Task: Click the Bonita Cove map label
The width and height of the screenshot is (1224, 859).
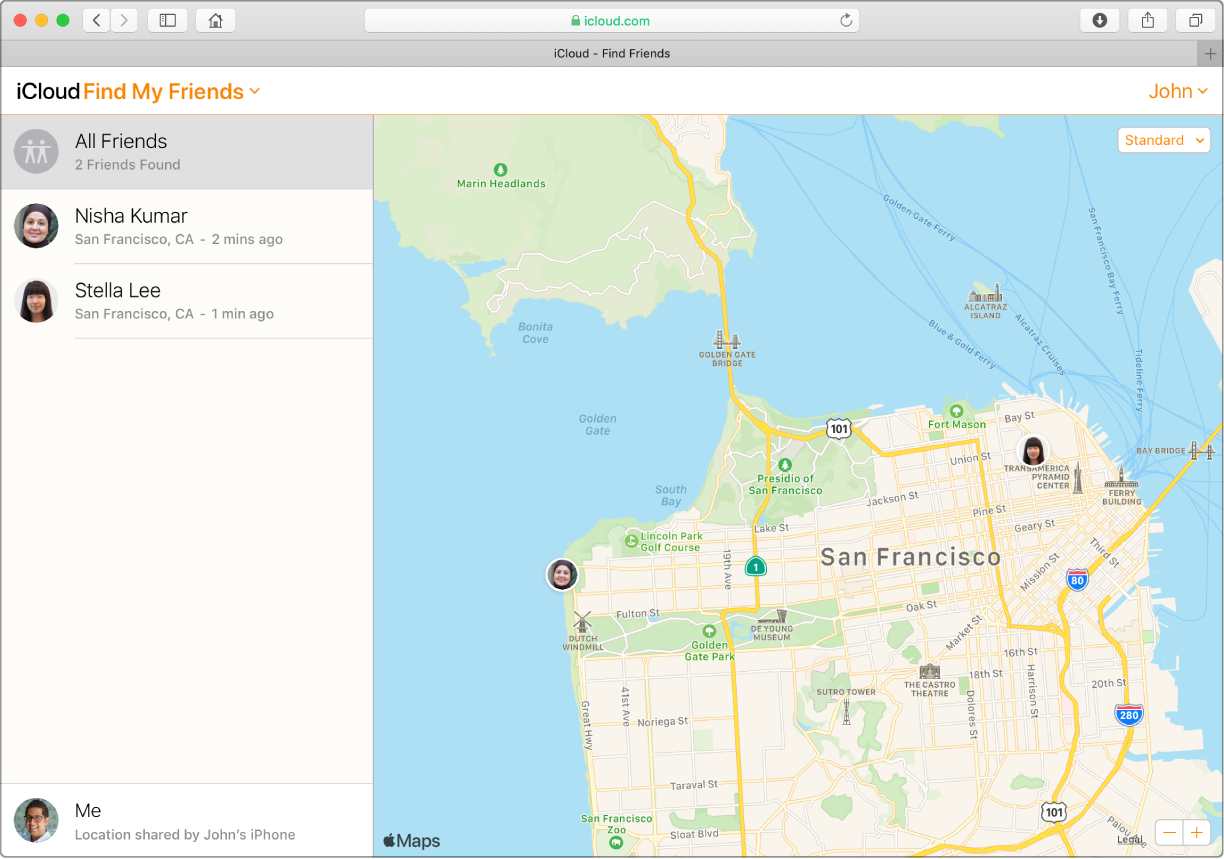Action: [x=535, y=333]
